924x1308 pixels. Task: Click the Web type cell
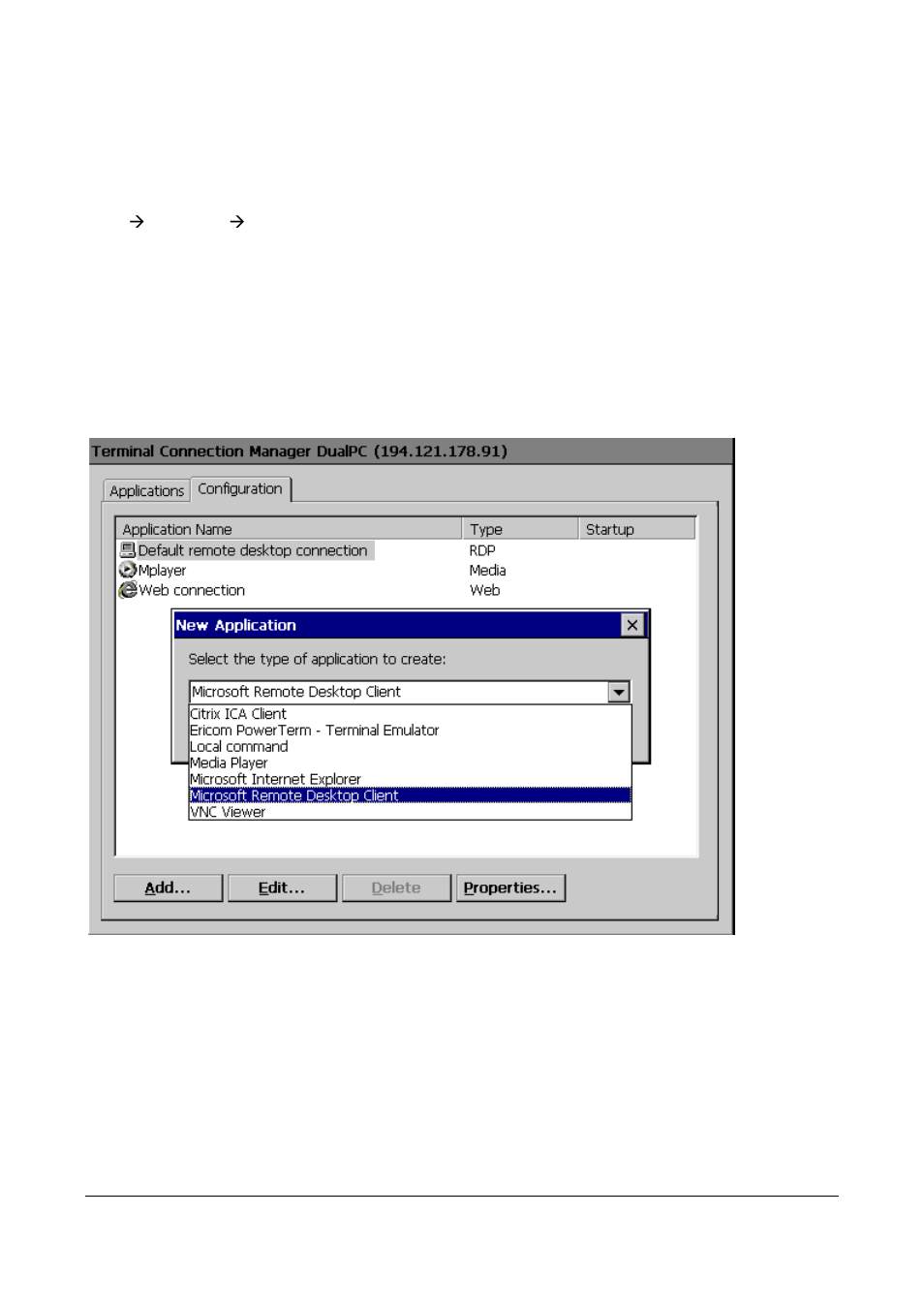click(484, 590)
